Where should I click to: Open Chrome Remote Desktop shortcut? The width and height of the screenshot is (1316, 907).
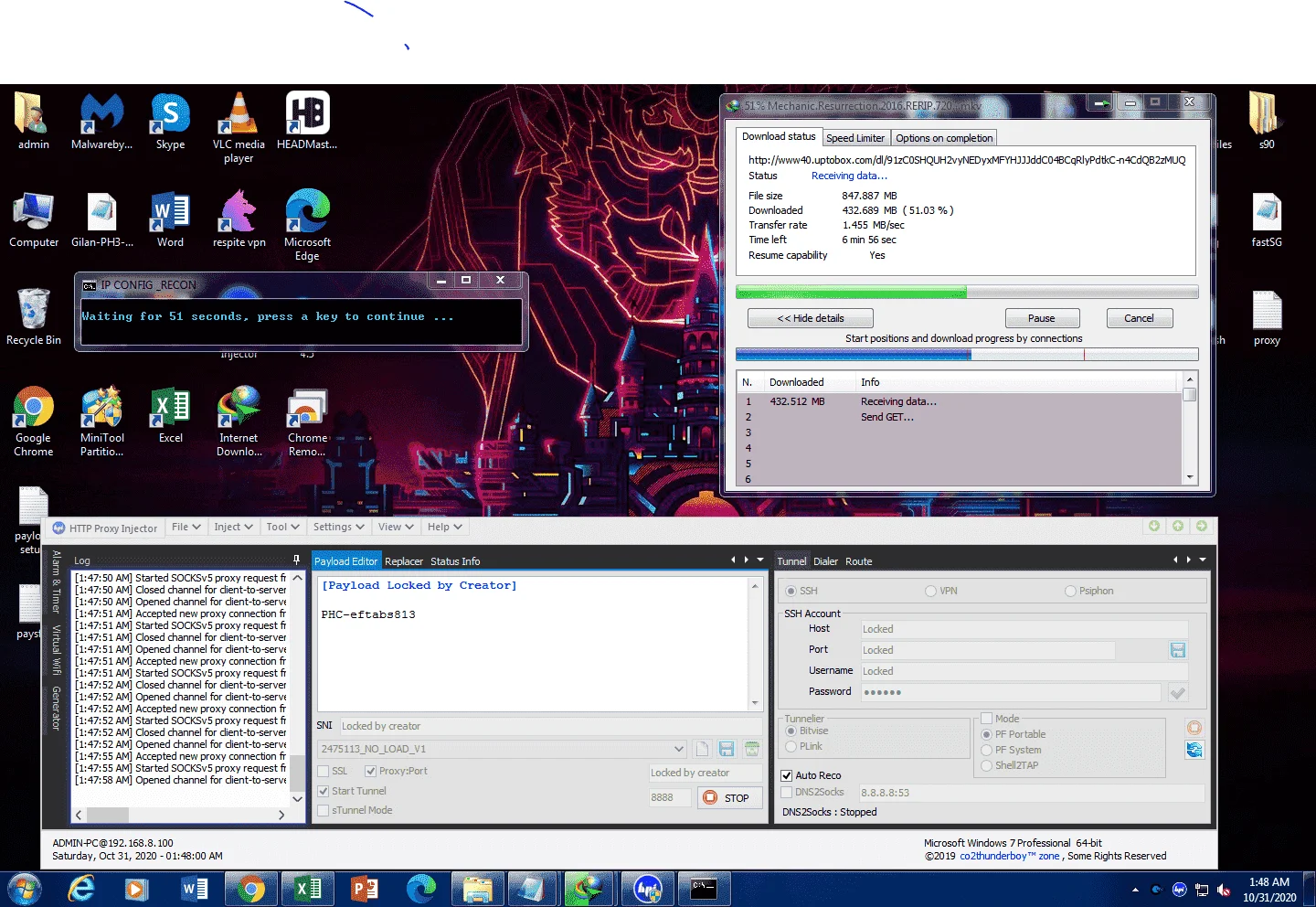coord(307,421)
